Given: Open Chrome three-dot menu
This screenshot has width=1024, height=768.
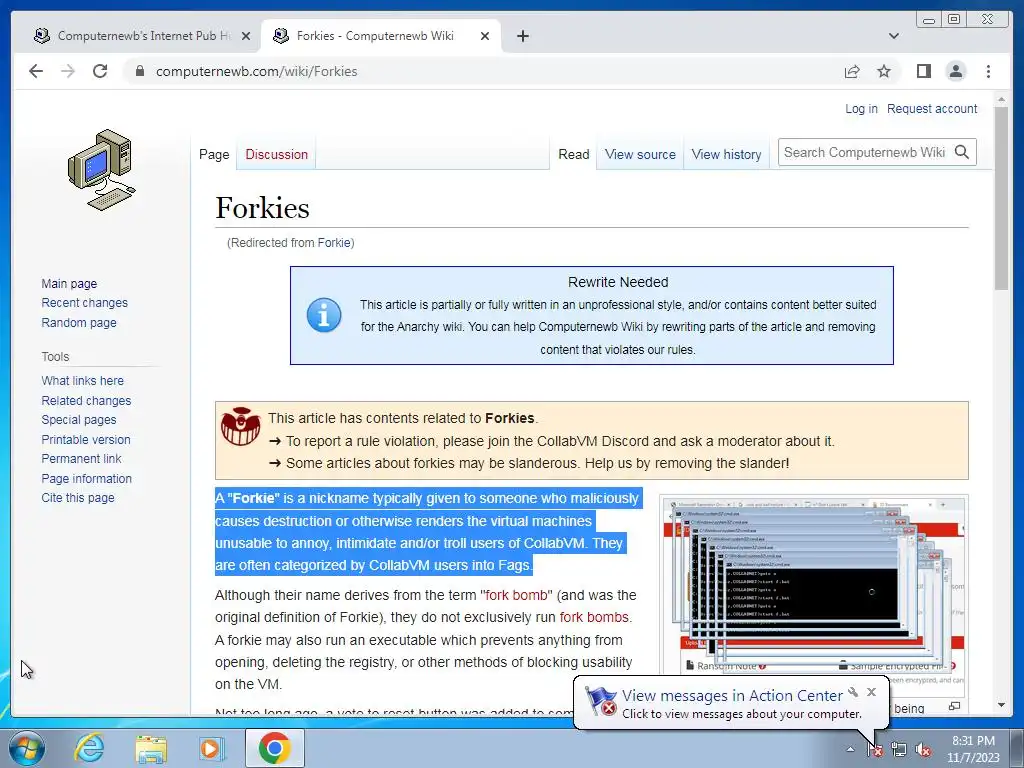Looking at the screenshot, I should pyautogui.click(x=989, y=71).
